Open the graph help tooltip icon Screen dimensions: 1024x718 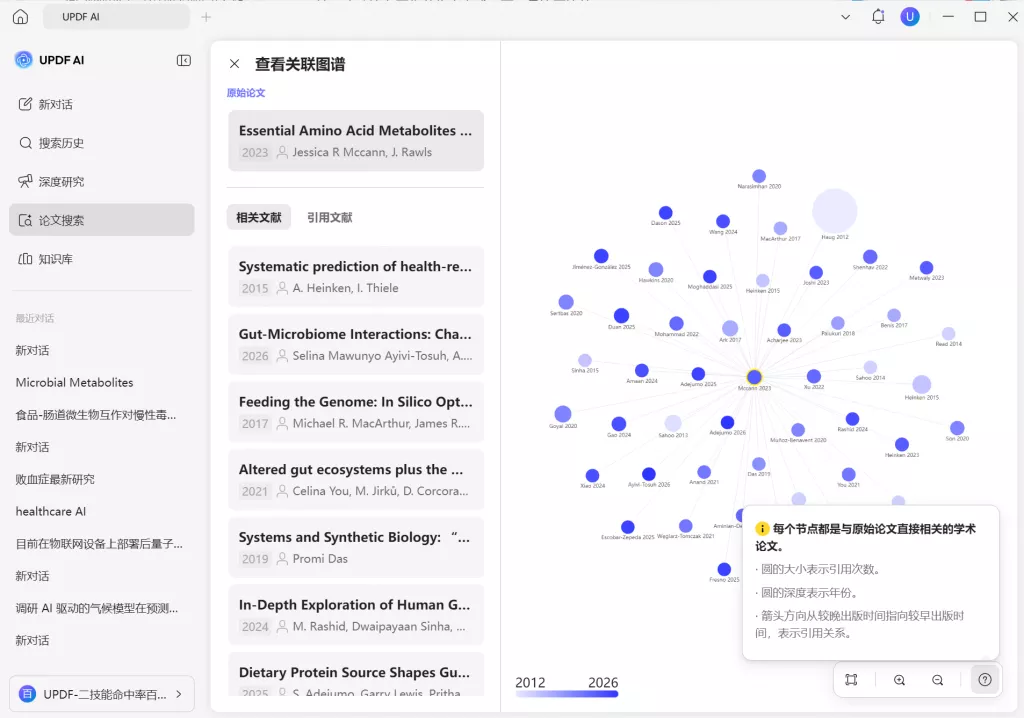pos(984,679)
